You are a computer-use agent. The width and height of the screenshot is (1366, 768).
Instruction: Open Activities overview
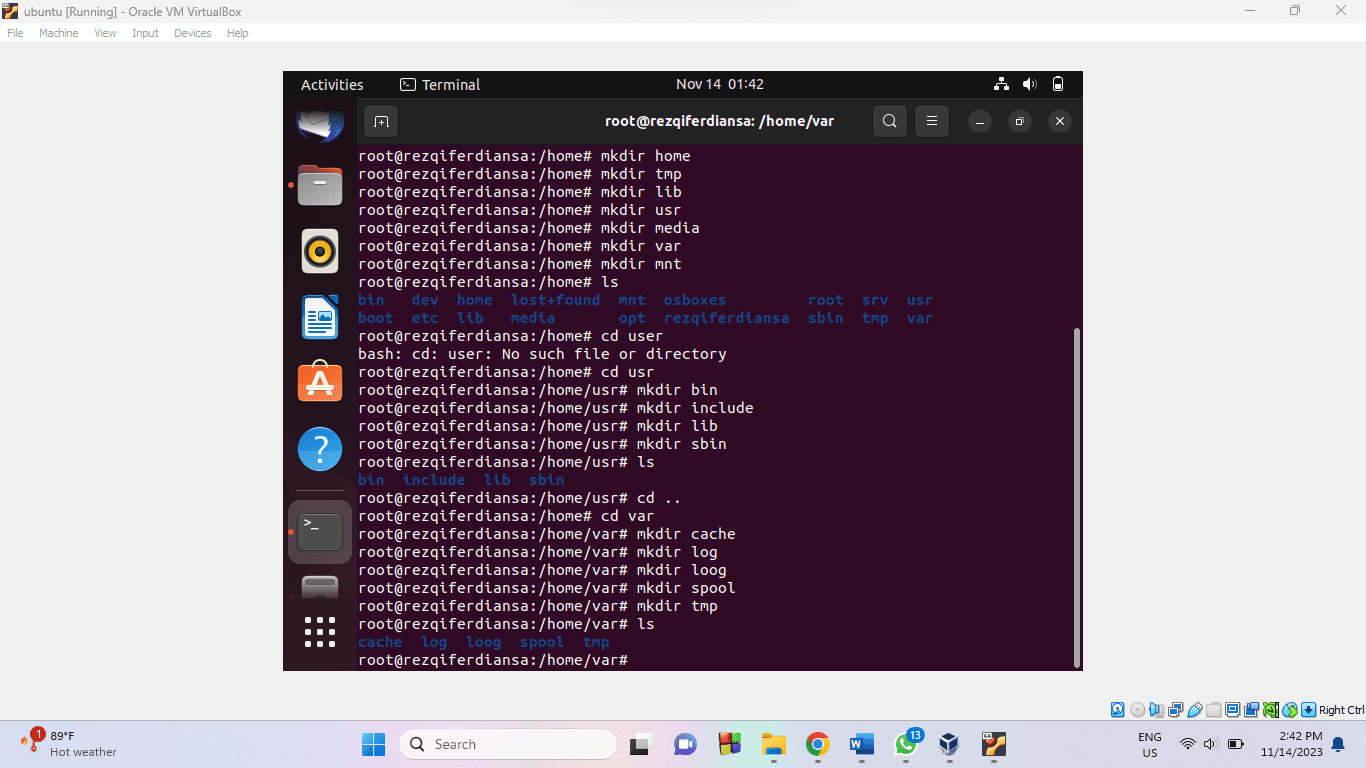point(332,84)
